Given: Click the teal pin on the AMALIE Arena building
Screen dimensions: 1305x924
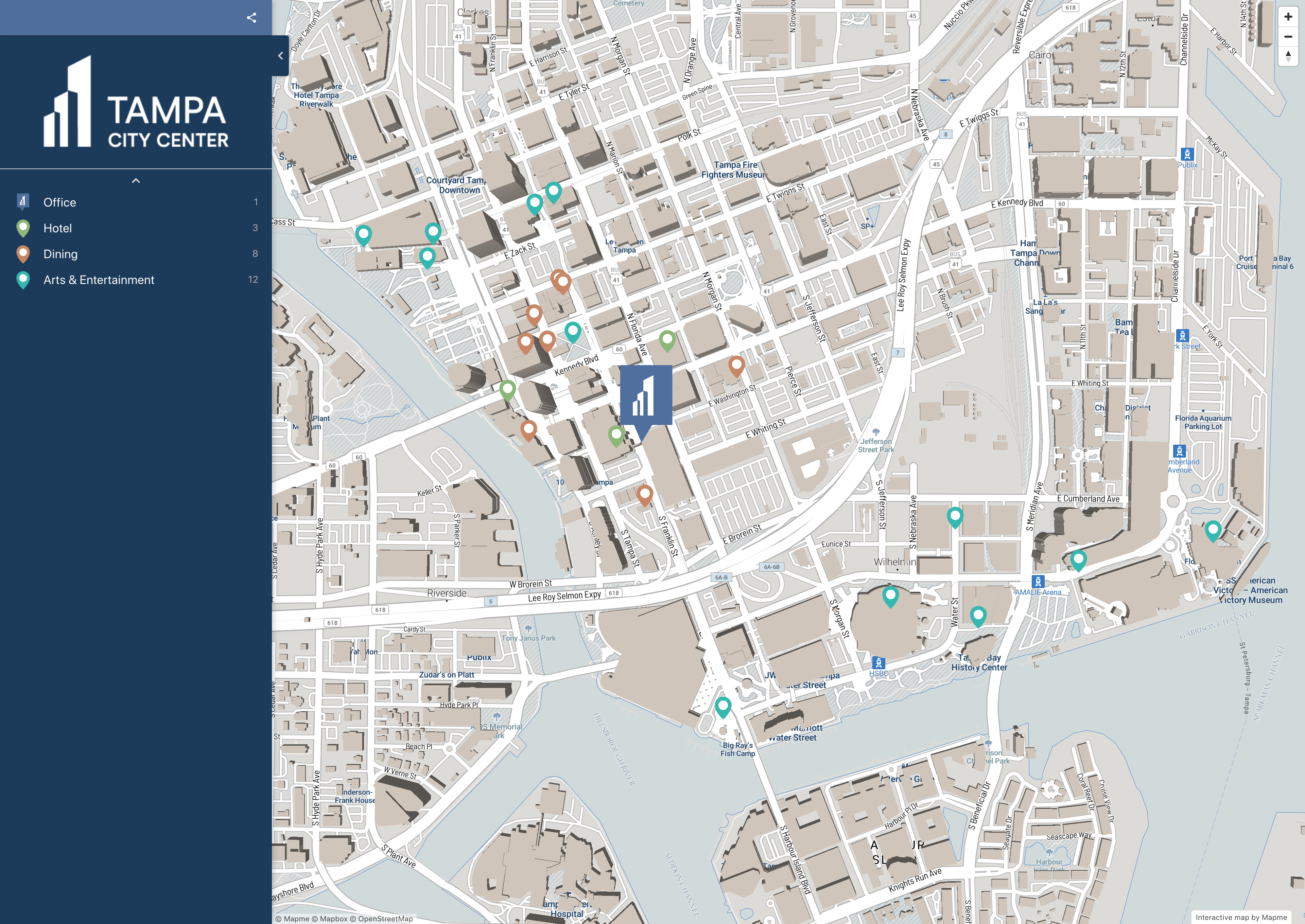Looking at the screenshot, I should coord(890,597).
